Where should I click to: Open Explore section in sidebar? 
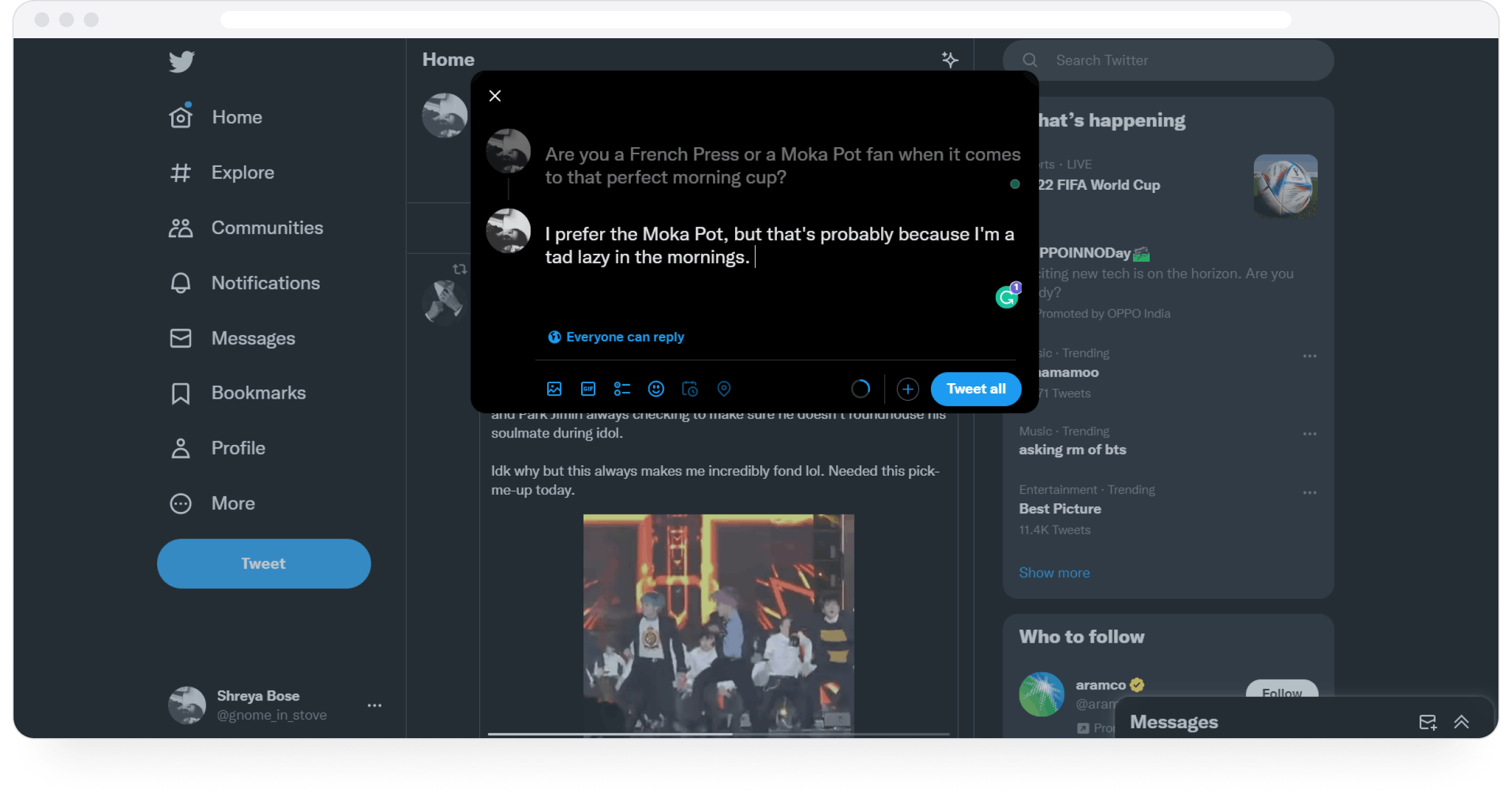click(x=242, y=172)
